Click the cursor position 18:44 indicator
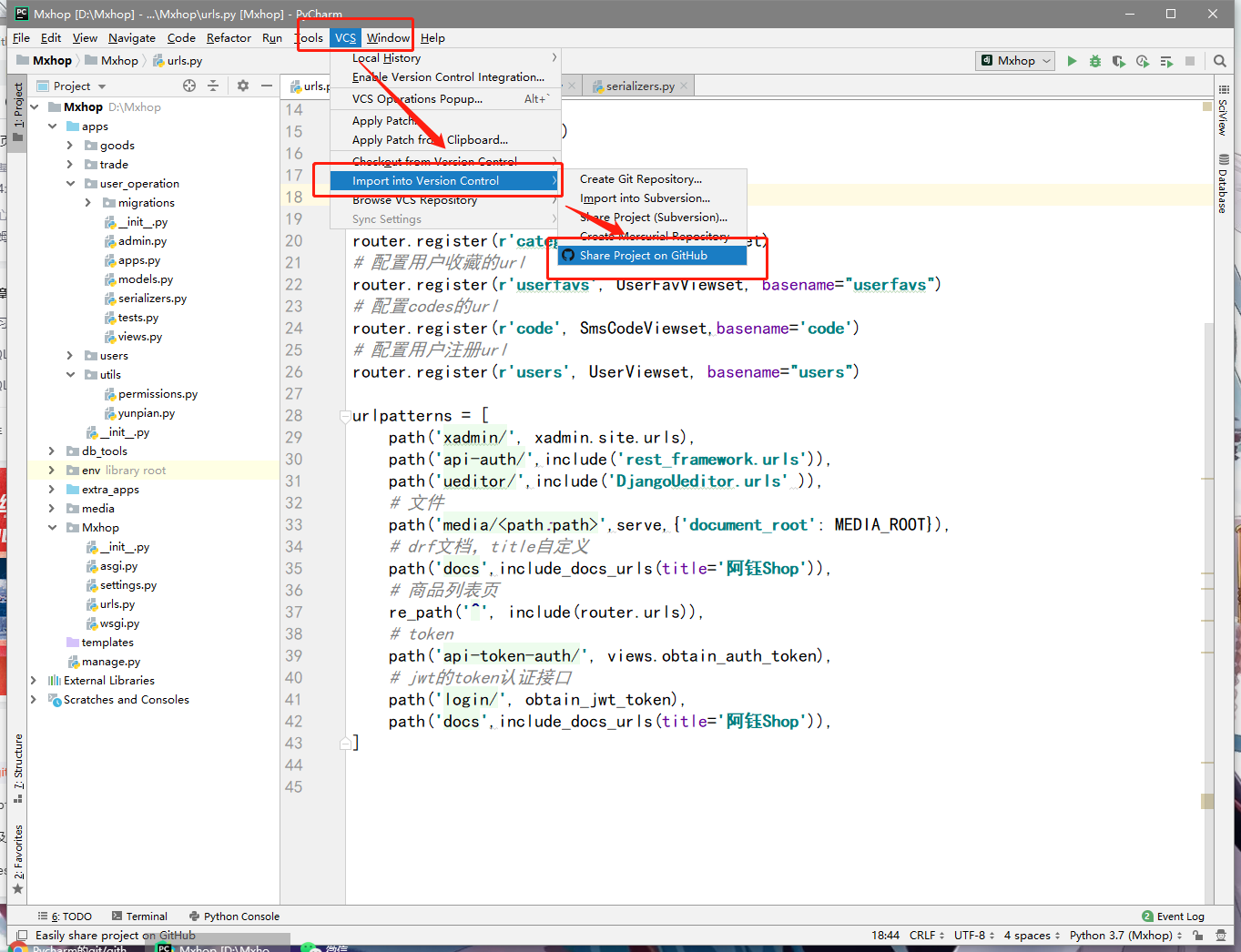The image size is (1241, 952). (x=885, y=935)
